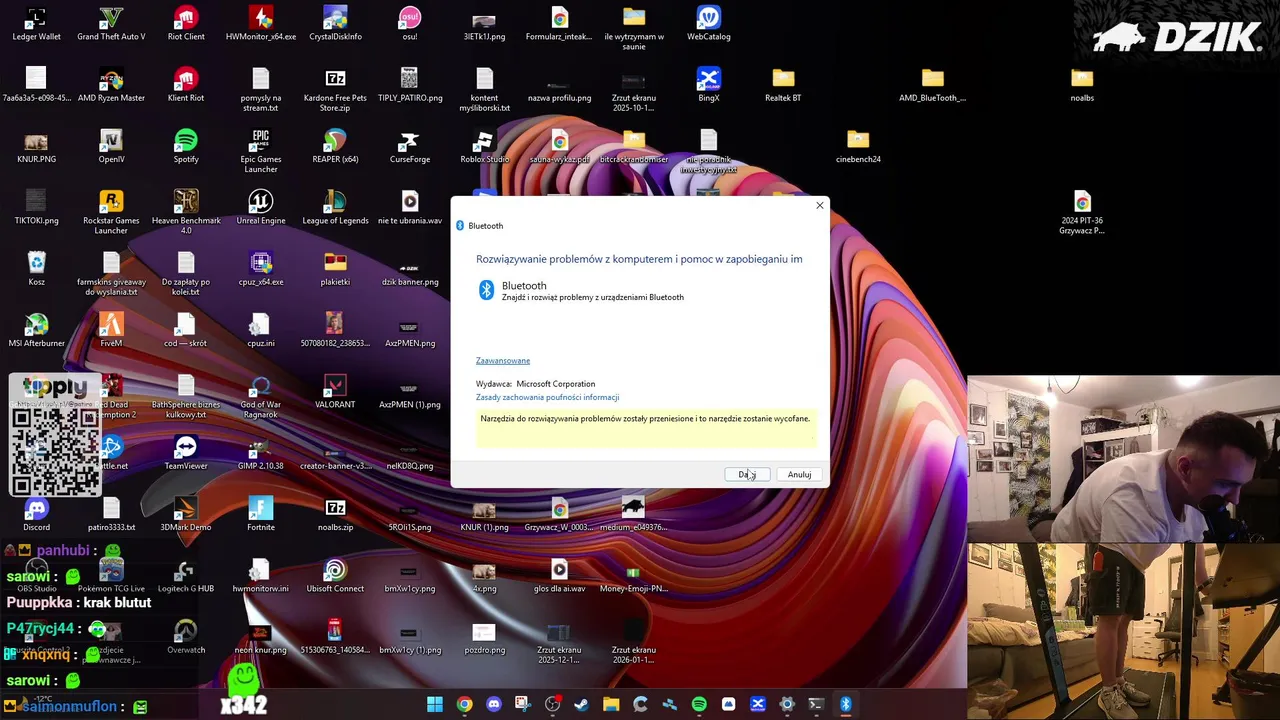The image size is (1280, 720).
Task: Open Snipping Tool from the taskbar
Action: click(522, 704)
